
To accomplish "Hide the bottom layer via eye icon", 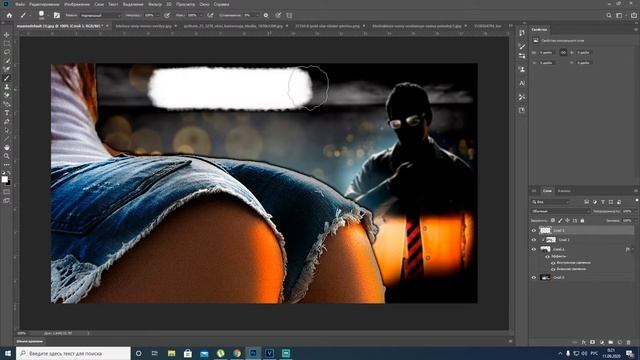I will tap(533, 277).
